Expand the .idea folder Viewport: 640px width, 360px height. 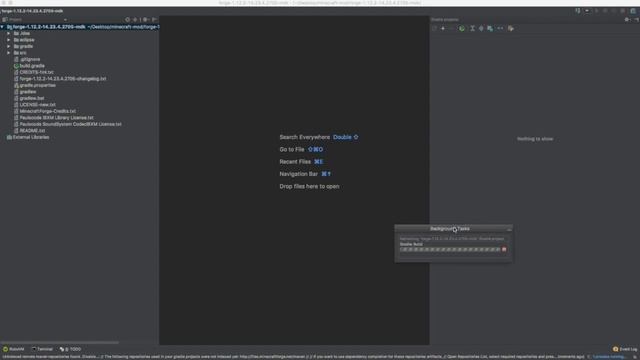9,33
